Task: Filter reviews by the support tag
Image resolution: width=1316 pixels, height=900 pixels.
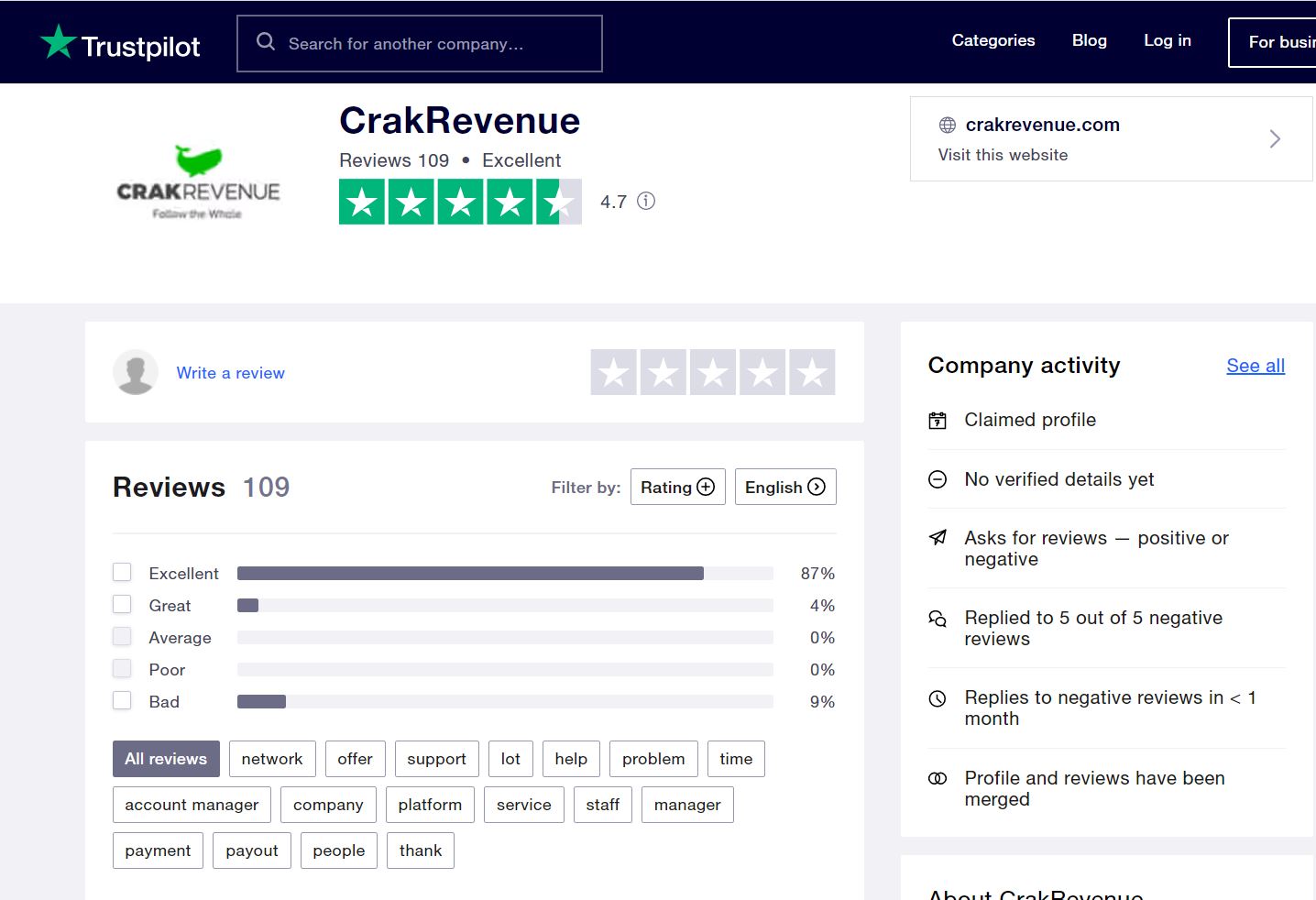Action: click(x=437, y=759)
